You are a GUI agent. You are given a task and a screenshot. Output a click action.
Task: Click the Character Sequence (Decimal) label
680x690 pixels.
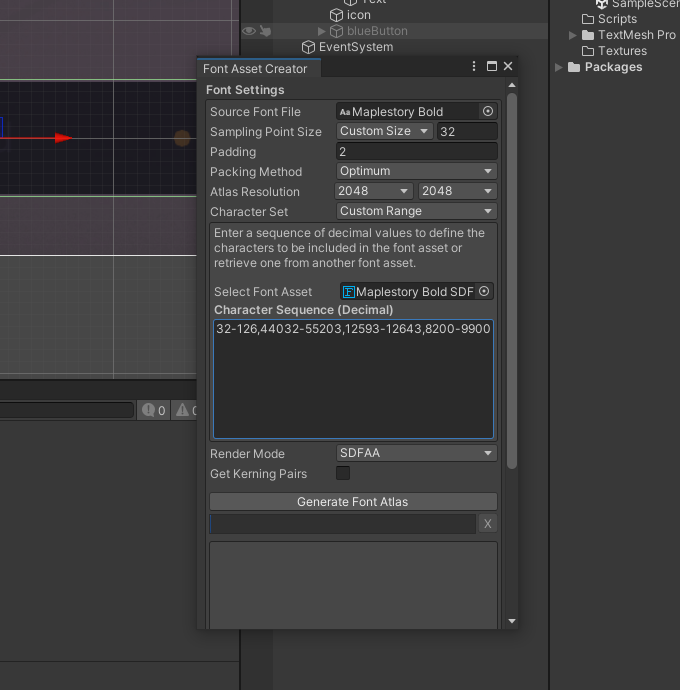[304, 310]
